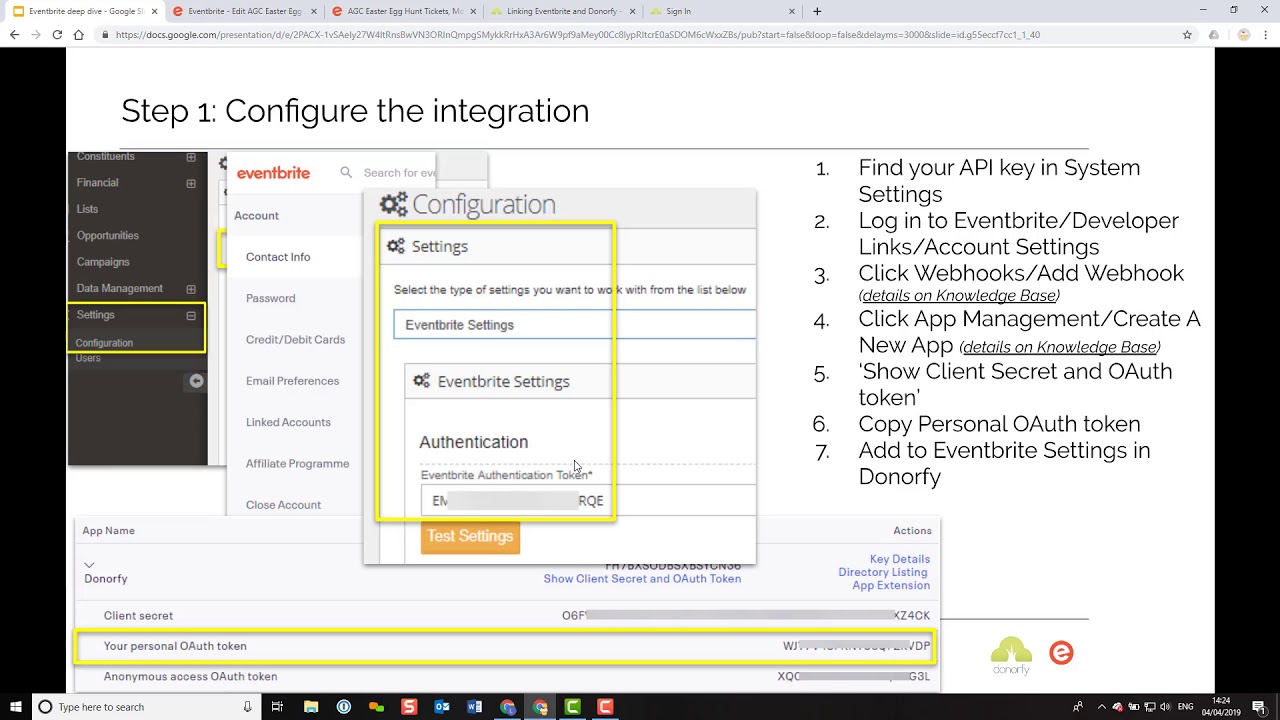Viewport: 1280px width, 720px height.
Task: Open Lists in the Donorfy sidebar
Action: [x=87, y=209]
